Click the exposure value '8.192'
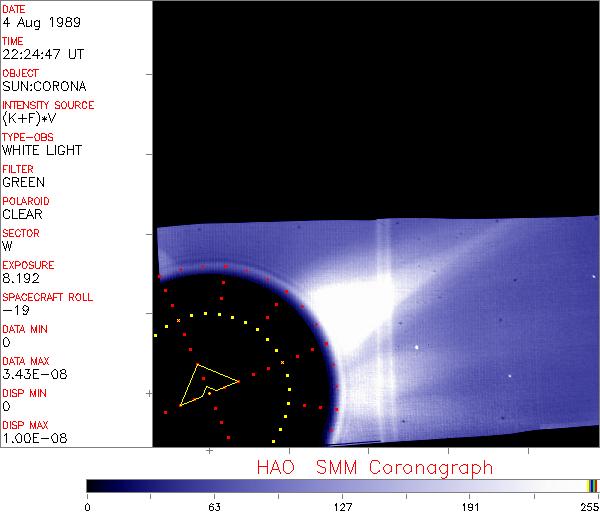Viewport: 600px width, 512px height. pyautogui.click(x=20, y=278)
